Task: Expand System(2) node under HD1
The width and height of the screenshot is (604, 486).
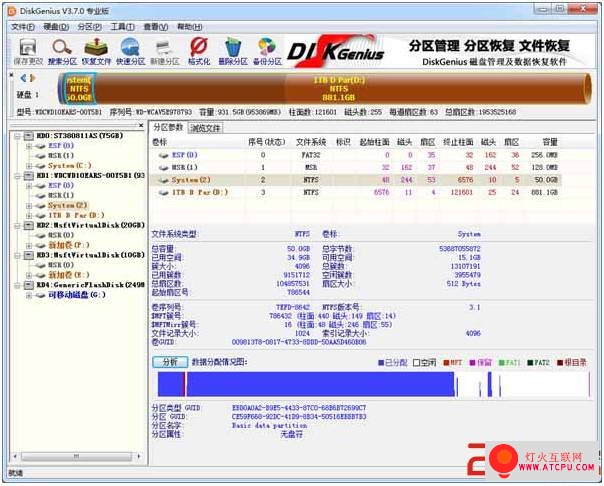Action: tap(29, 206)
